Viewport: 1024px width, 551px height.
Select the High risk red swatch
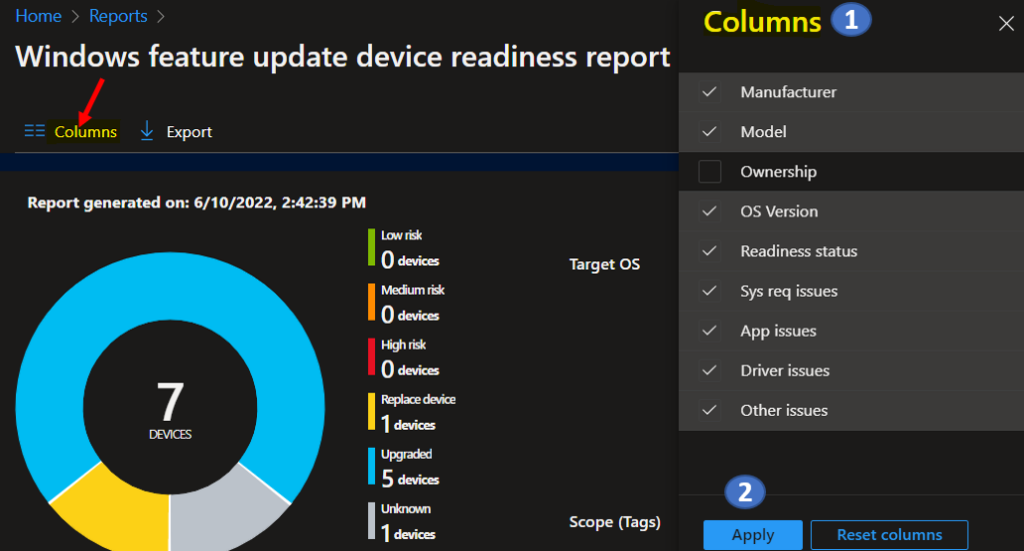371,358
